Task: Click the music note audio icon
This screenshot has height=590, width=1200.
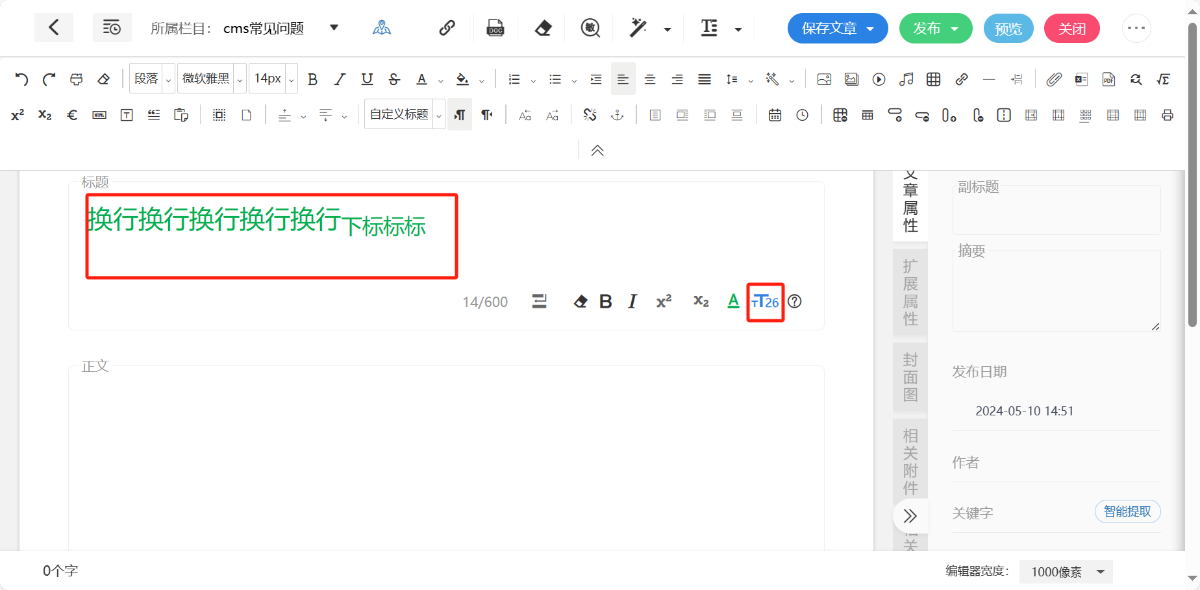Action: (906, 79)
